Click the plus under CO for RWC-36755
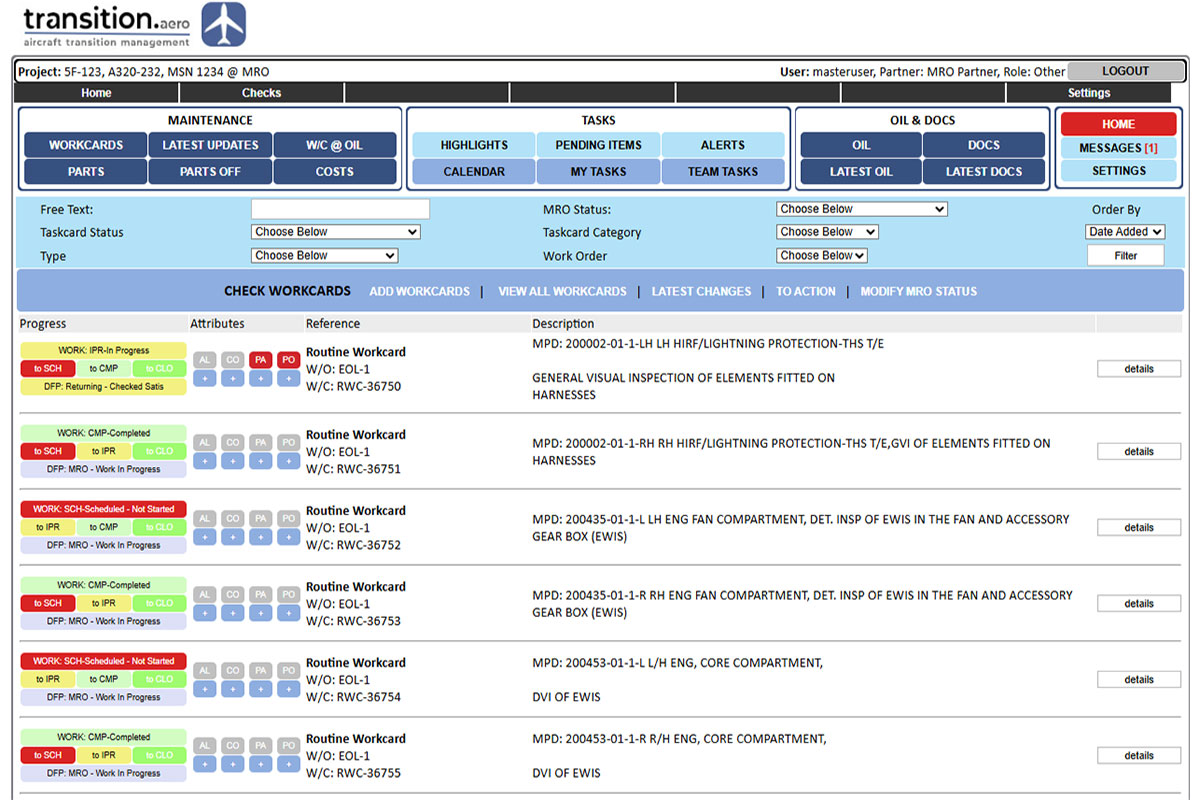This screenshot has height=800, width=1200. 232,765
